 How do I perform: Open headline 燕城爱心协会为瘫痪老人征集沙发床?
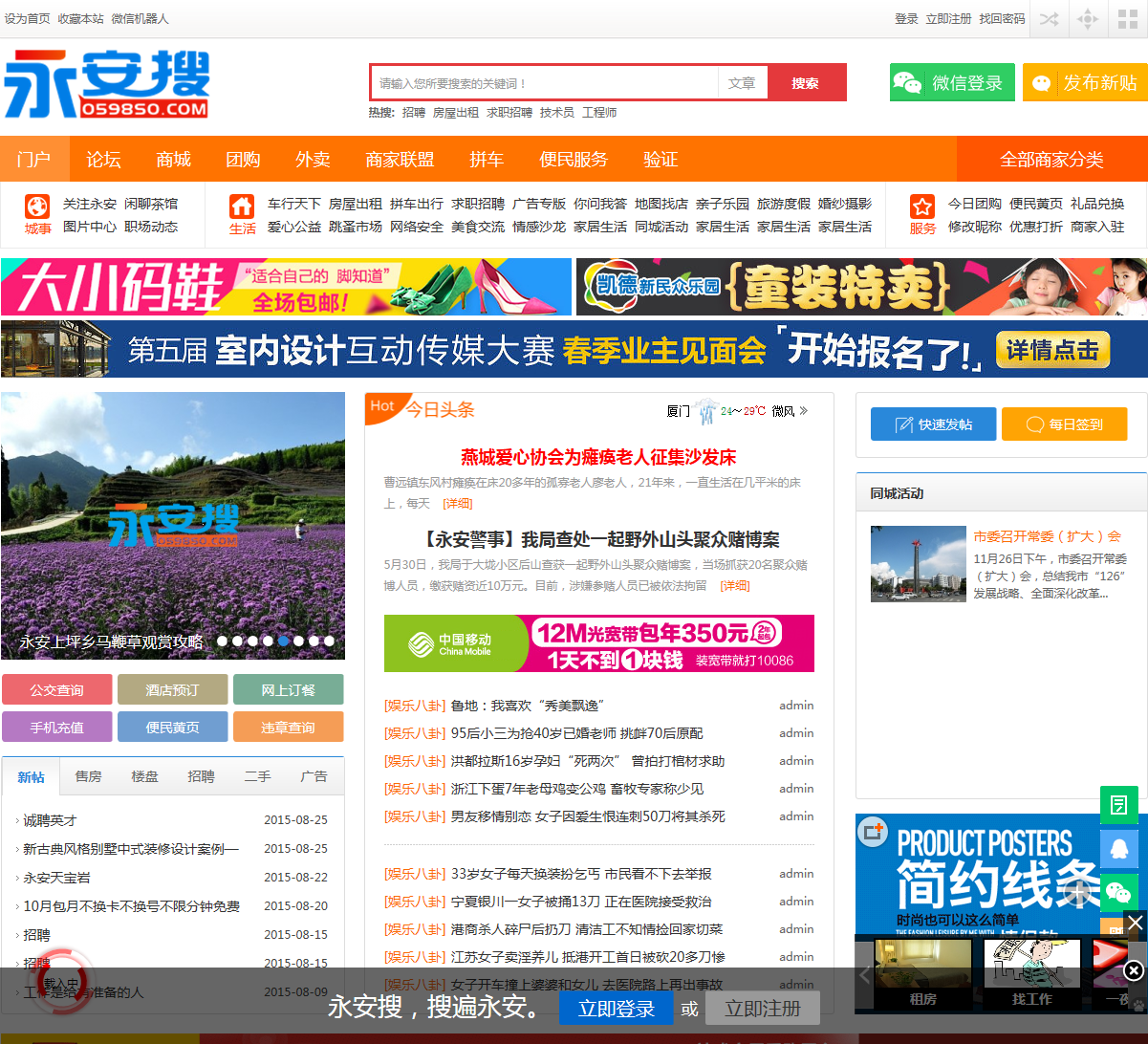(598, 457)
